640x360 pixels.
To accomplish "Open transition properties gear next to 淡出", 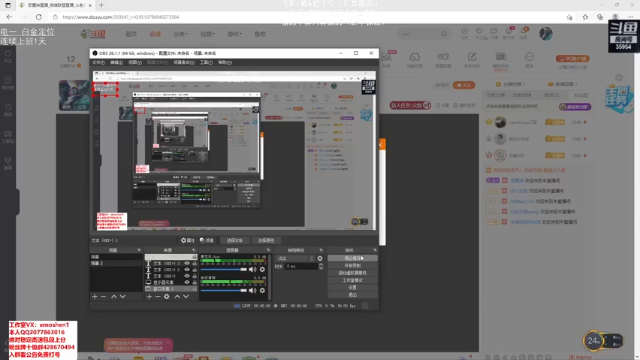I will point(320,258).
